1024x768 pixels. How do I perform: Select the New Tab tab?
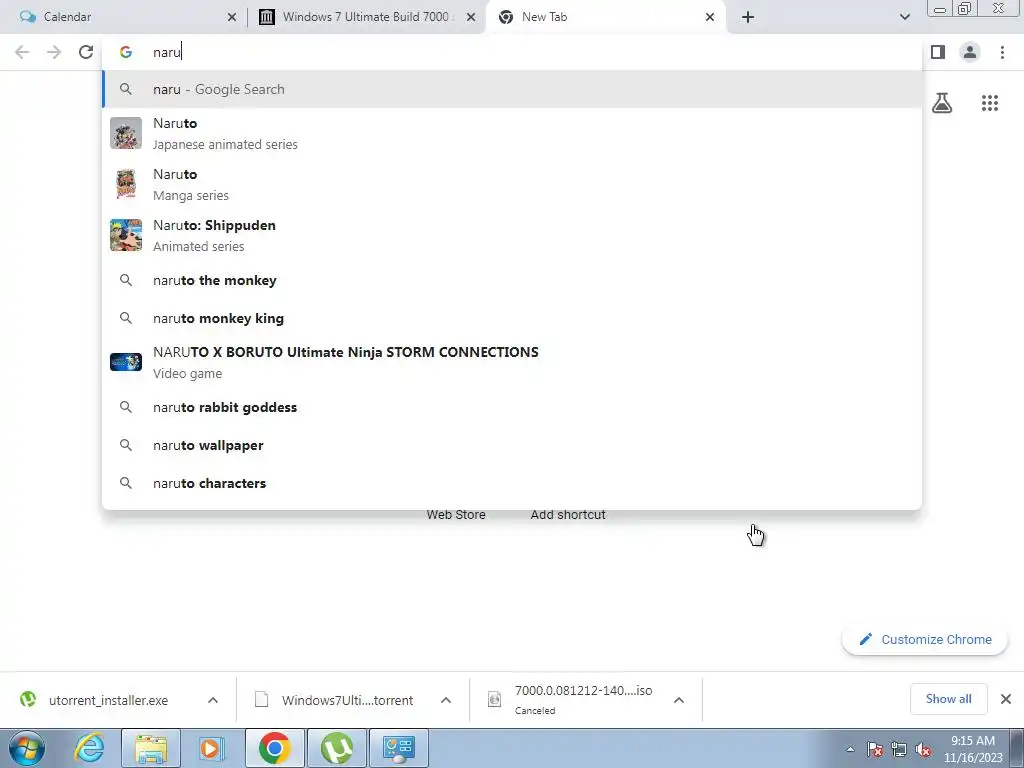pyautogui.click(x=605, y=17)
